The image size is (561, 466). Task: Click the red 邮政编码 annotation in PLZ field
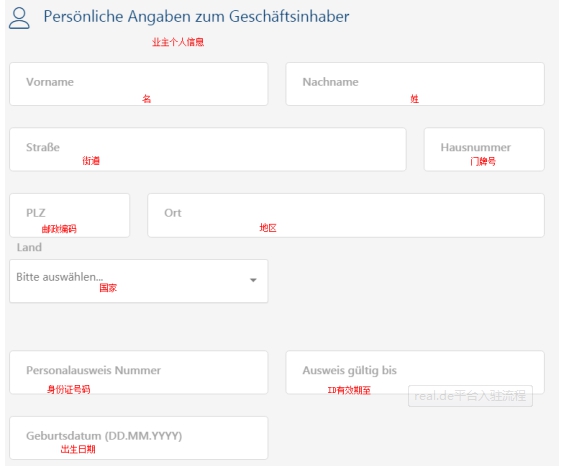point(59,229)
